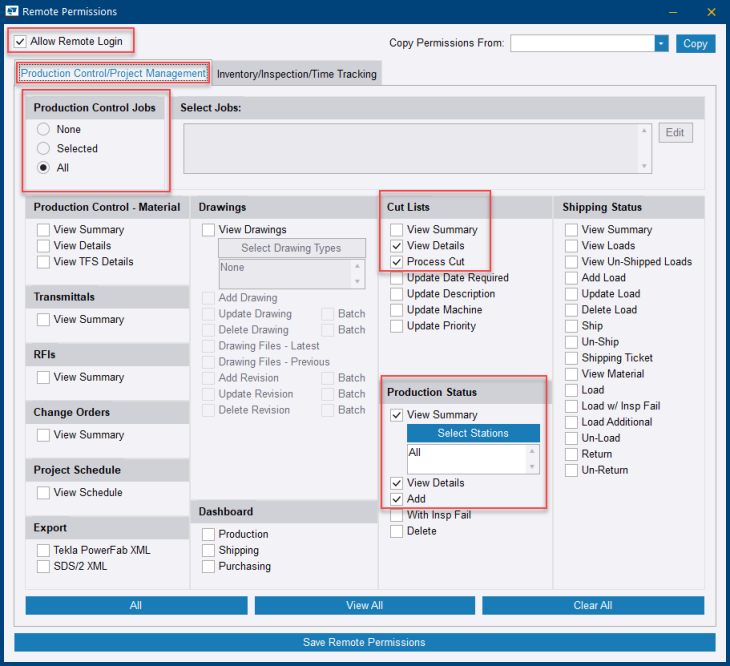Uncheck Process Cut under Cut Lists

pyautogui.click(x=397, y=262)
